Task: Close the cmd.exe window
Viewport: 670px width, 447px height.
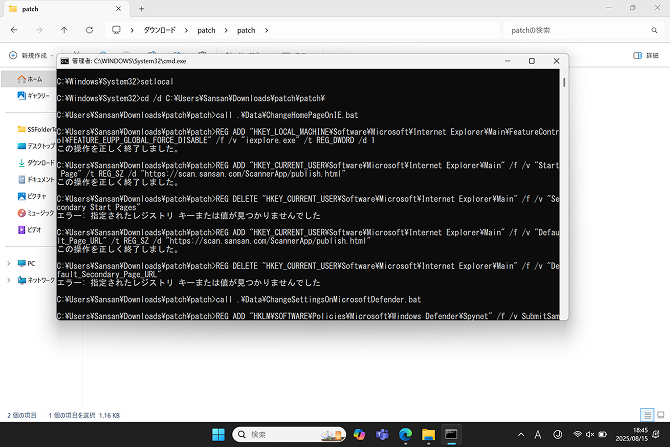Action: (x=556, y=61)
